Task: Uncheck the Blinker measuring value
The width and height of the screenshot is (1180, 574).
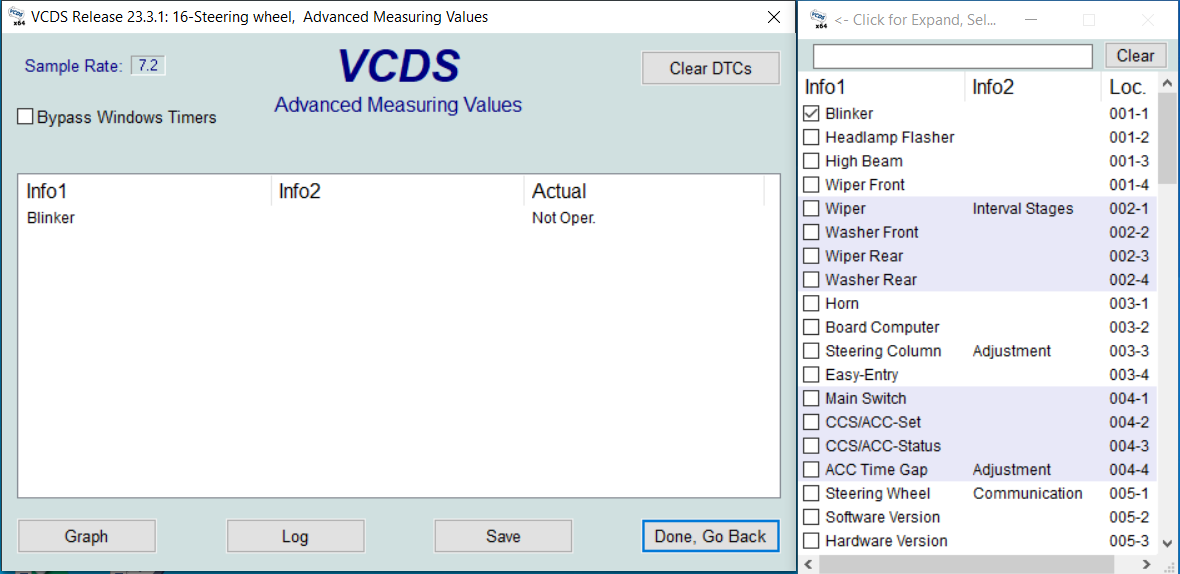Action: 811,114
